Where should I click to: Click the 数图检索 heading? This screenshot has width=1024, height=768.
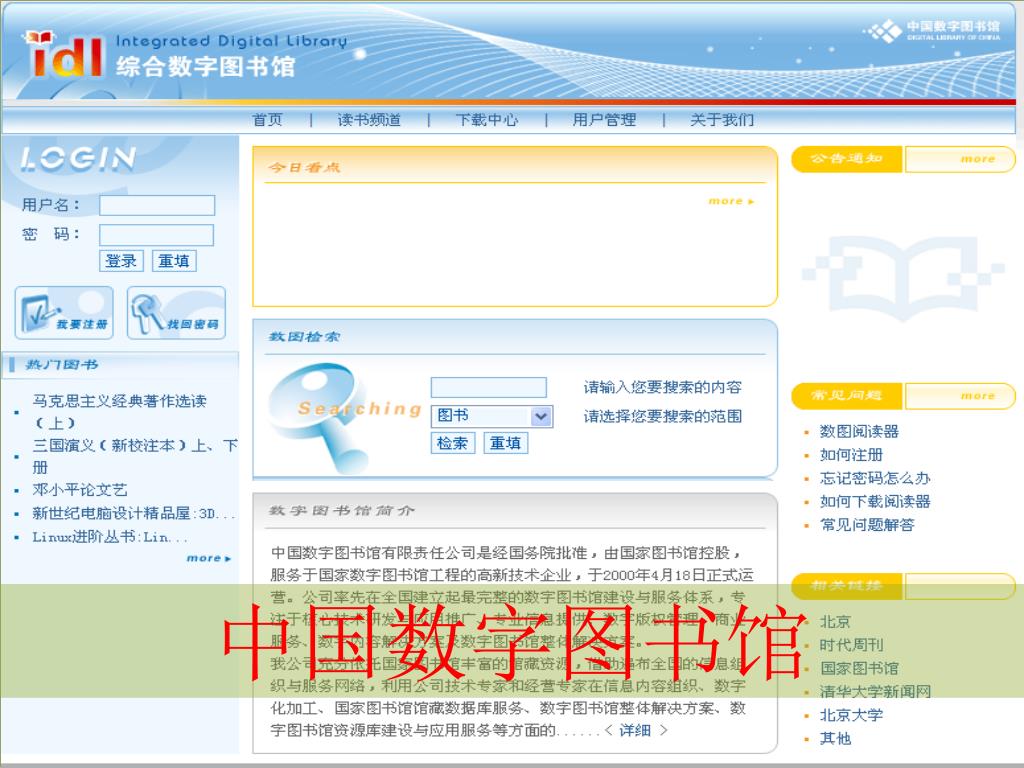pyautogui.click(x=304, y=337)
